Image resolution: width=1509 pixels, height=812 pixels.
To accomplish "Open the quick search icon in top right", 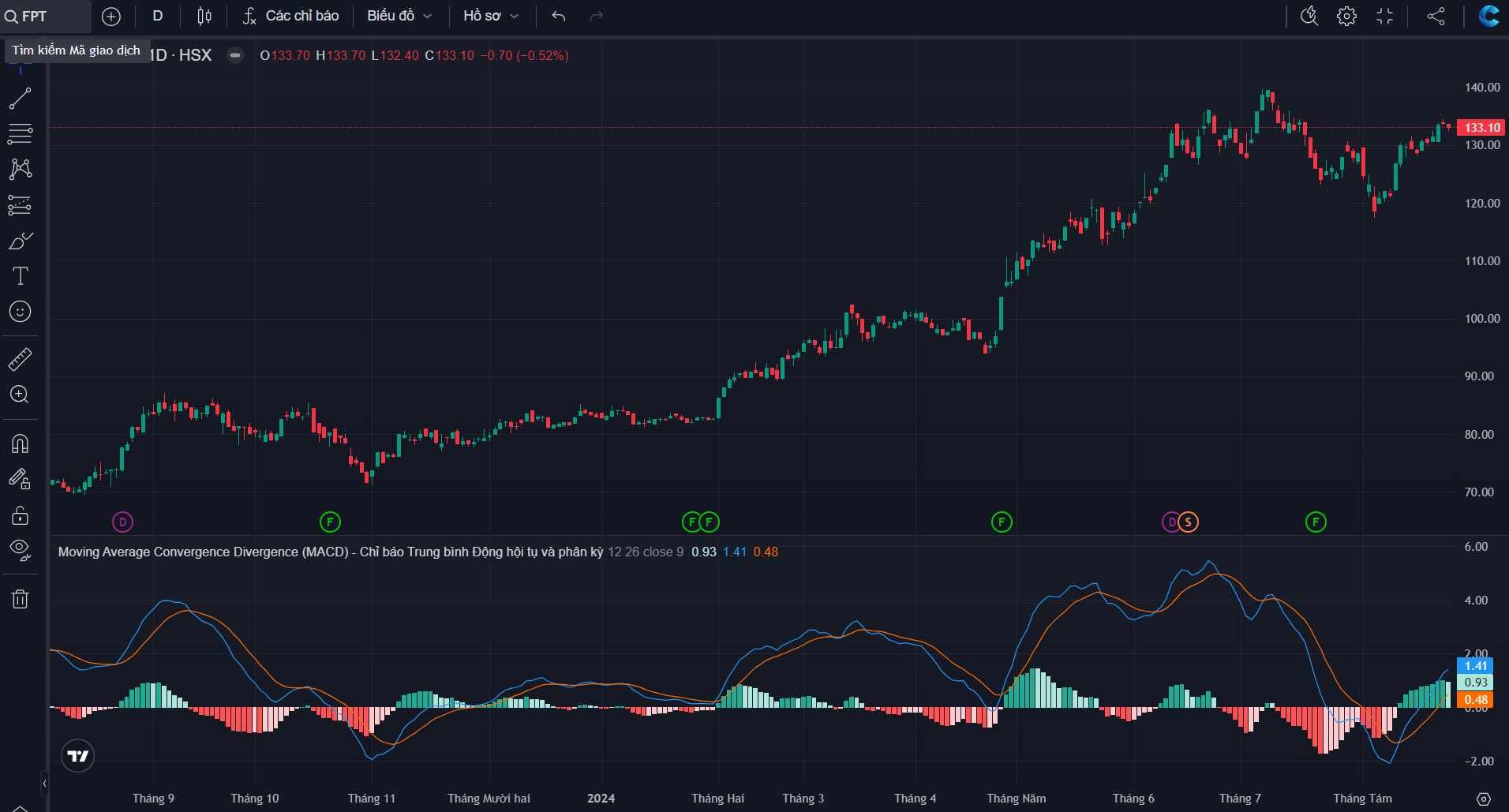I will coord(1309,16).
